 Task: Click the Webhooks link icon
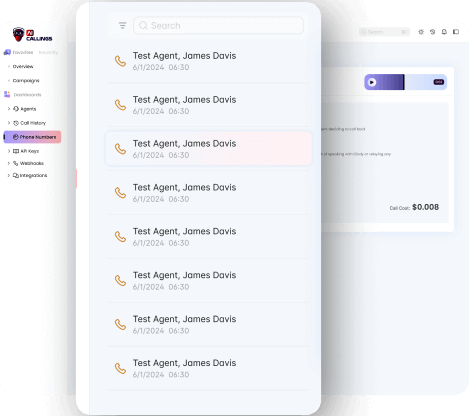(16, 163)
